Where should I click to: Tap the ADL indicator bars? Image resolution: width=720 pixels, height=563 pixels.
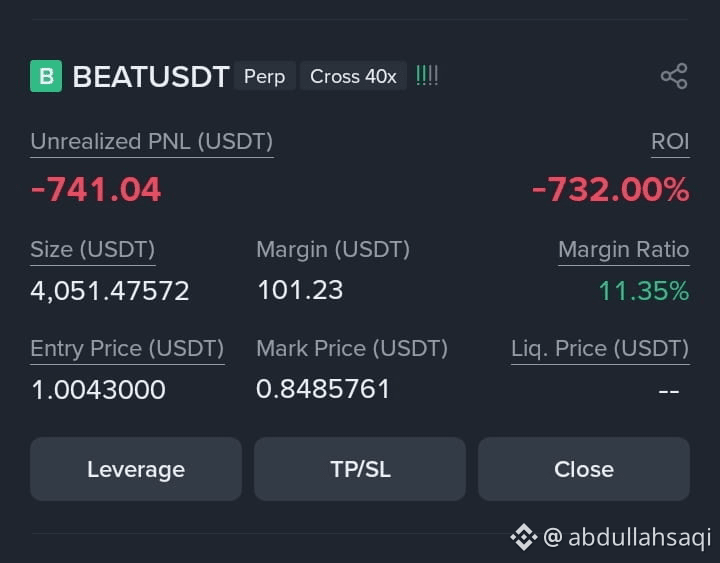point(427,76)
